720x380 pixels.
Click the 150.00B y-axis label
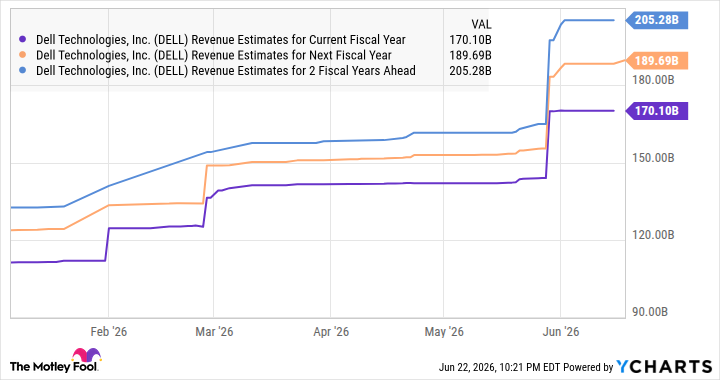click(653, 158)
